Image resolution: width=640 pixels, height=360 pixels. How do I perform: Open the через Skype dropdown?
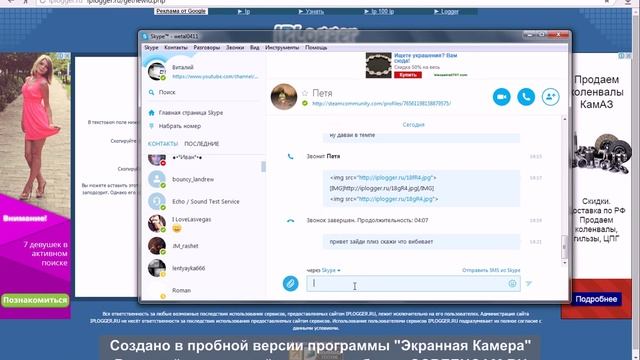[324, 270]
